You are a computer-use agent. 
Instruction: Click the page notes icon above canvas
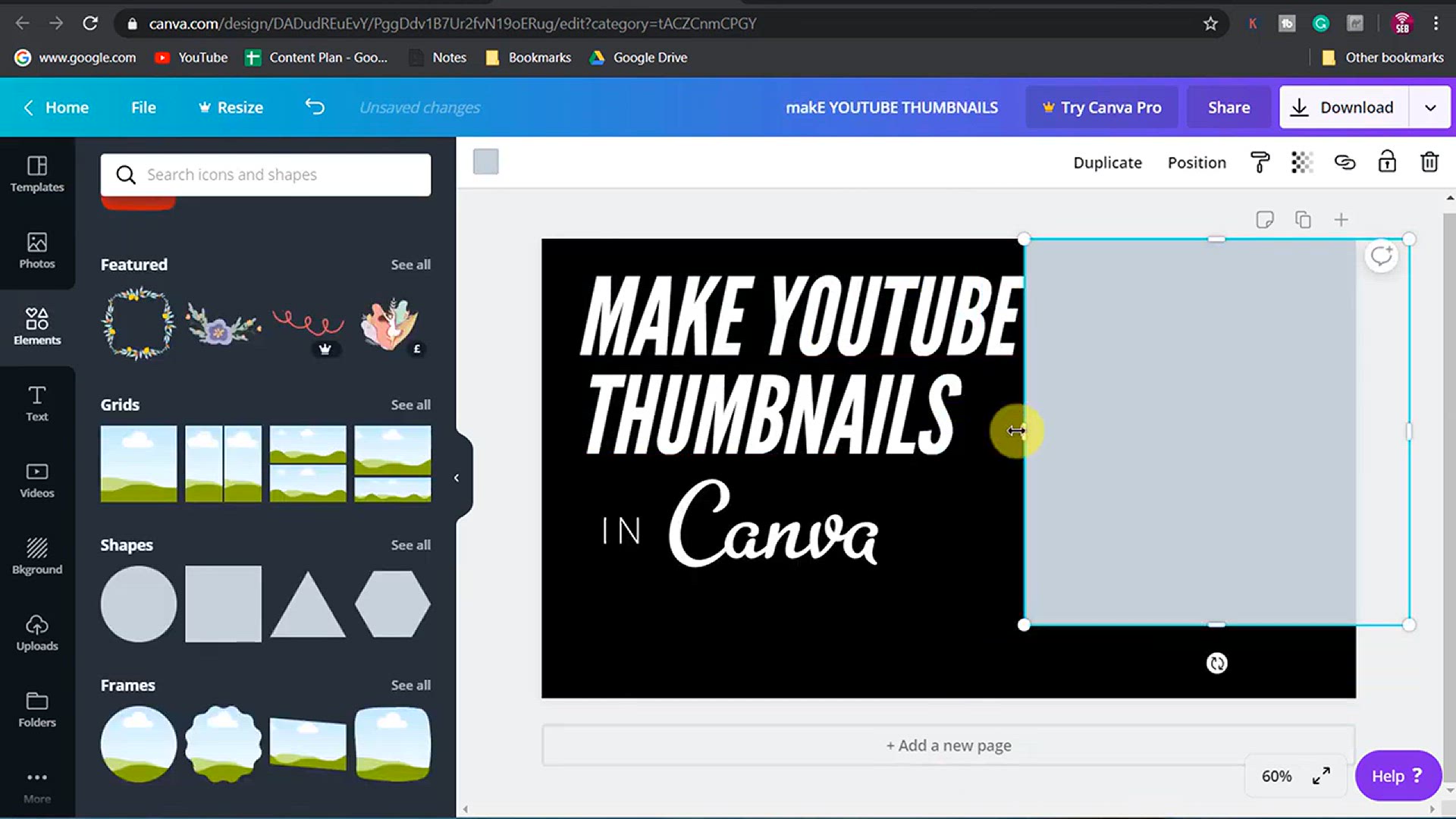point(1264,220)
